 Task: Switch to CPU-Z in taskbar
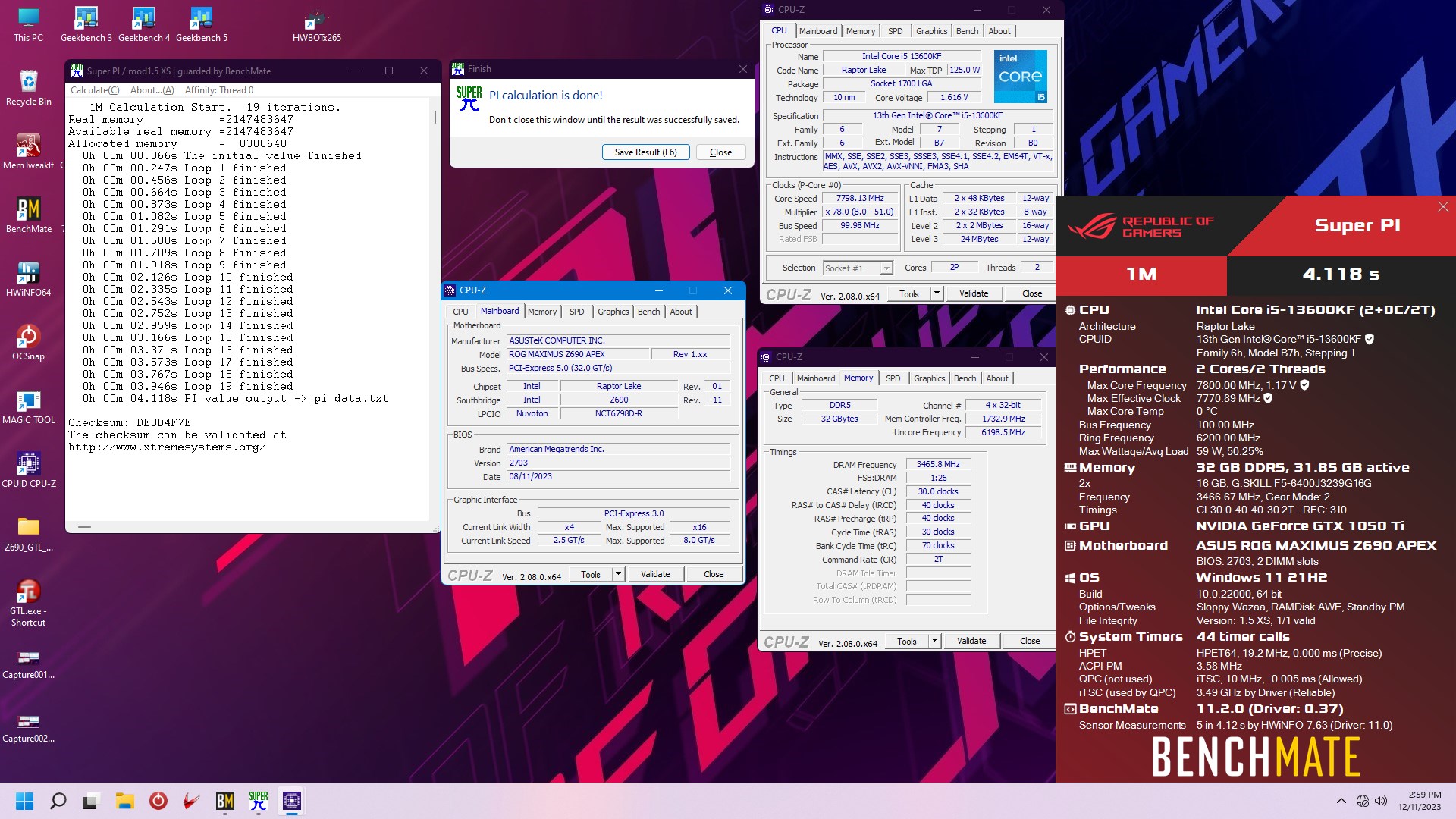coord(292,801)
